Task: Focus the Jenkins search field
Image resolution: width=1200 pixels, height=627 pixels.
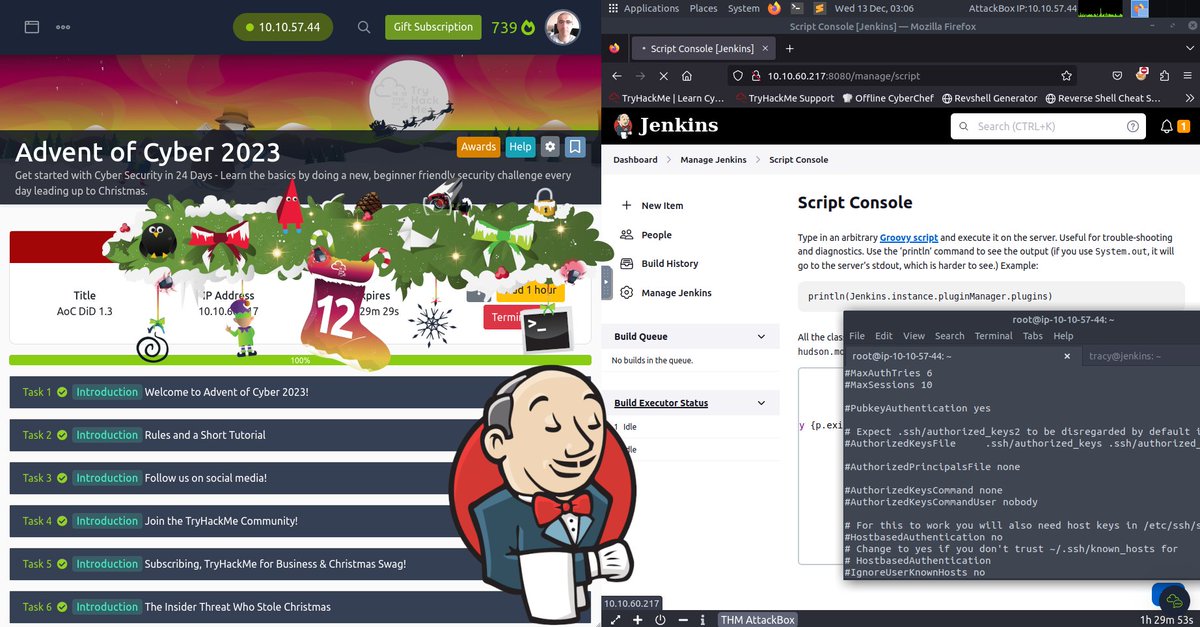Action: [x=1048, y=126]
